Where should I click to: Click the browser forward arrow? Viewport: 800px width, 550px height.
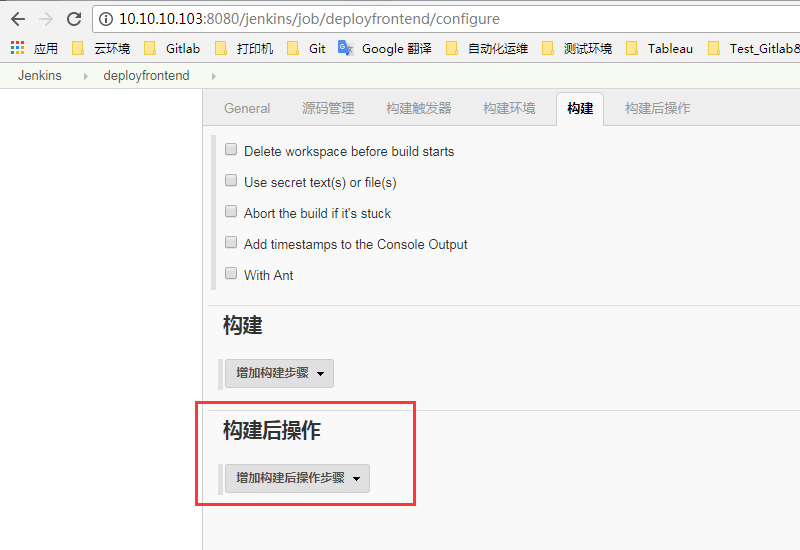46,19
